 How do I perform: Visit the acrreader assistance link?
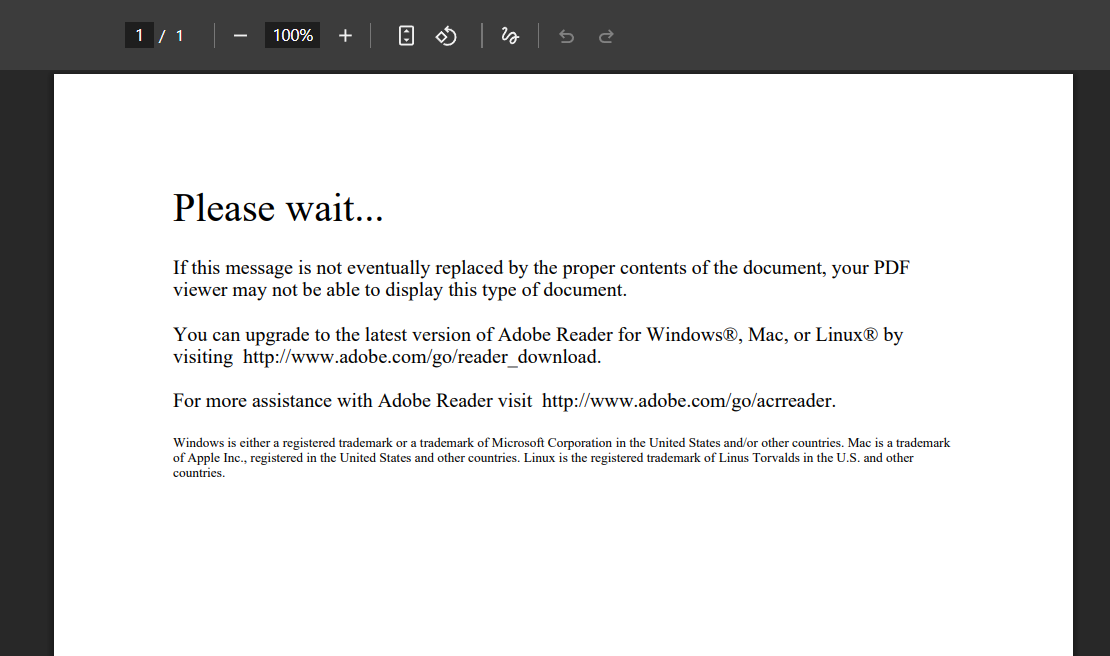tap(685, 400)
